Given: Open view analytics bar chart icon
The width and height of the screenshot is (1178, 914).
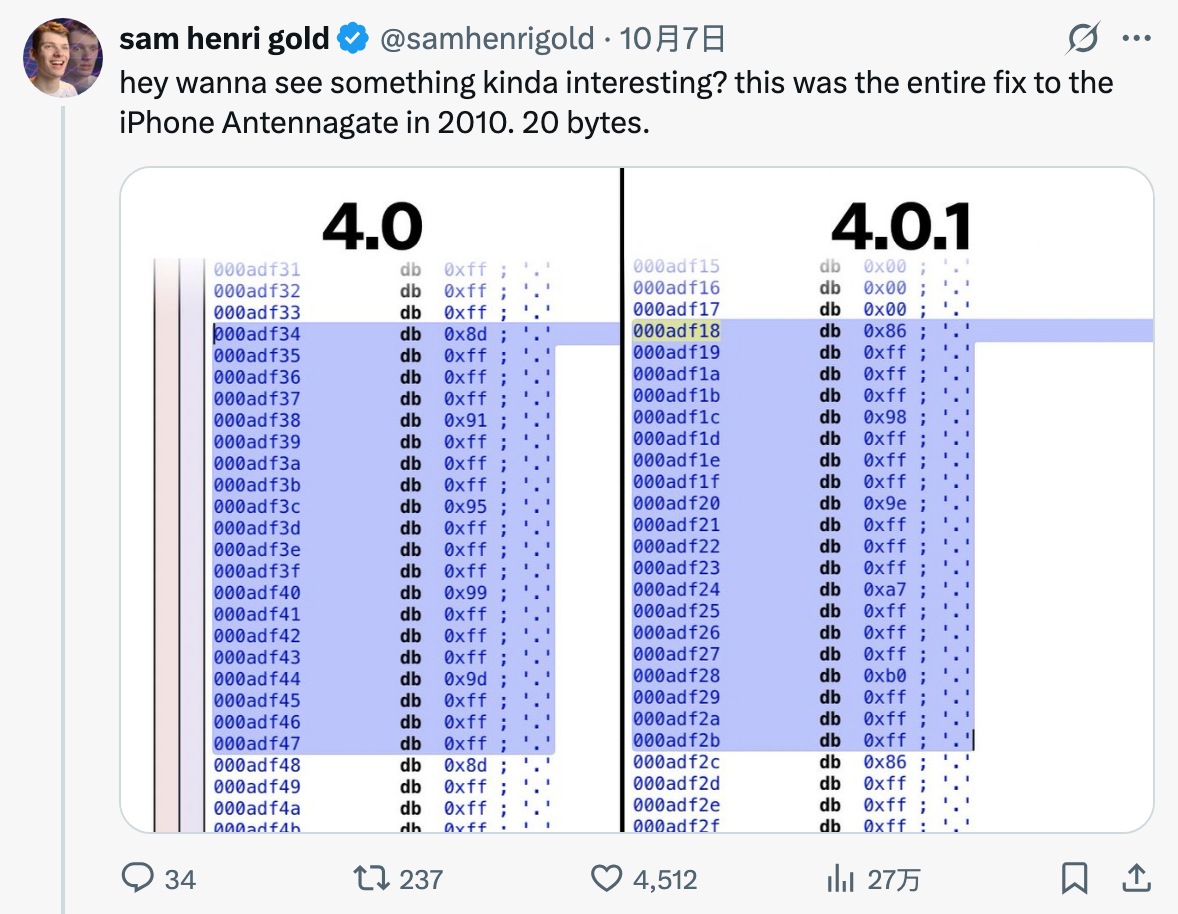Looking at the screenshot, I should point(839,879).
